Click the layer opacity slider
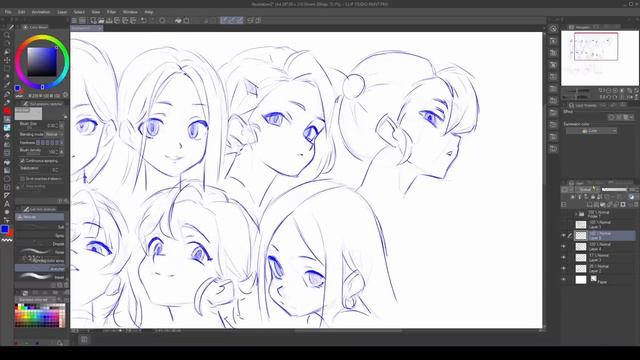Viewport: 640px width, 360px height. coord(614,189)
